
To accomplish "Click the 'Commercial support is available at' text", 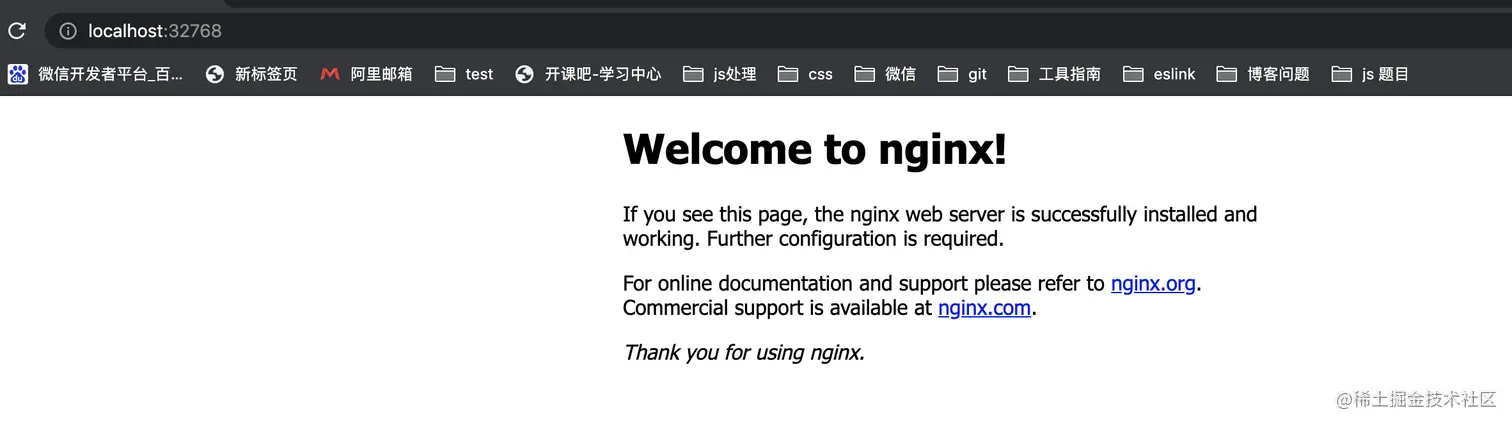I will [x=777, y=308].
